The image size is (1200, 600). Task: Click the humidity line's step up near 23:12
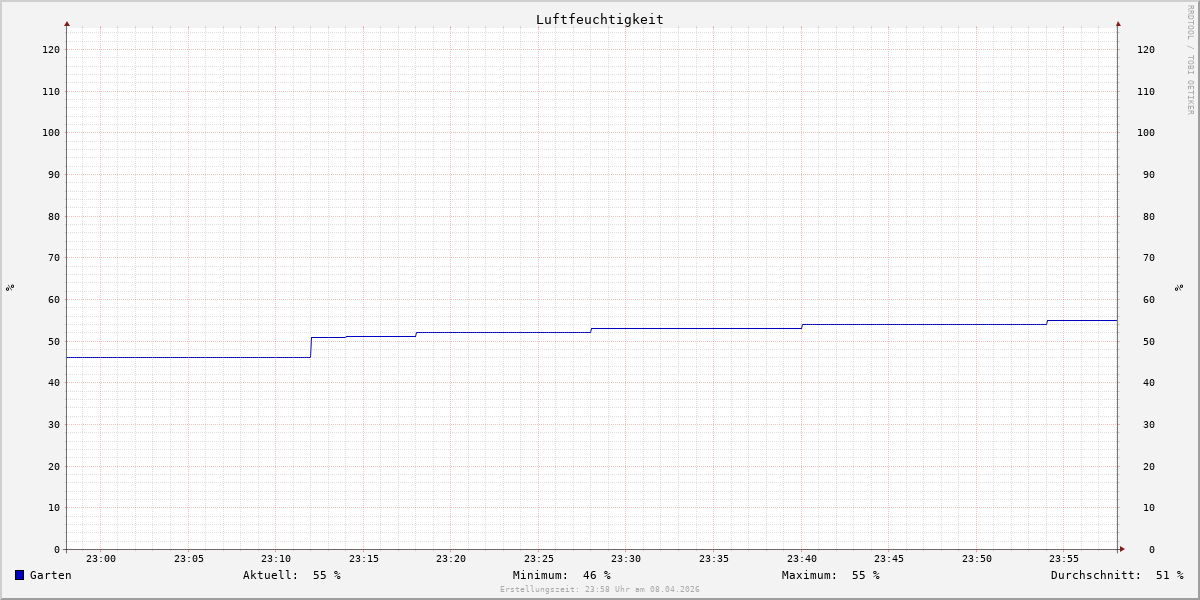tap(311, 347)
